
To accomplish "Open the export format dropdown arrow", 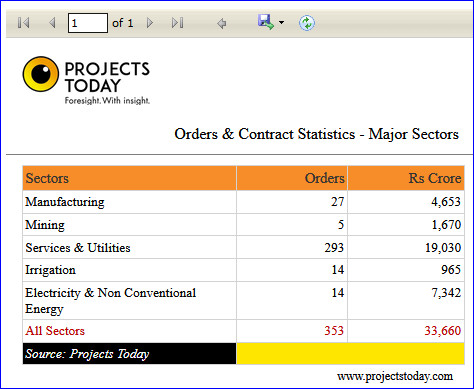I will click(281, 23).
